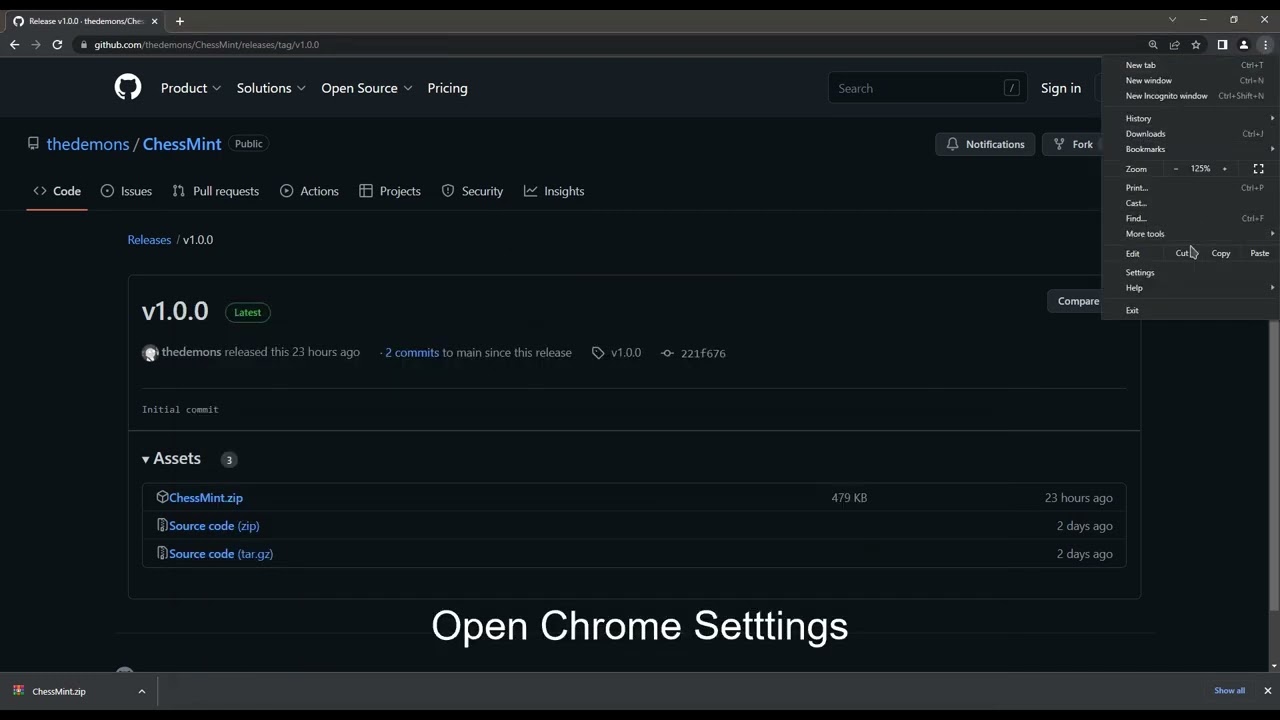1280x720 pixels.
Task: Select New tab in Chrome menu
Action: [1190, 65]
